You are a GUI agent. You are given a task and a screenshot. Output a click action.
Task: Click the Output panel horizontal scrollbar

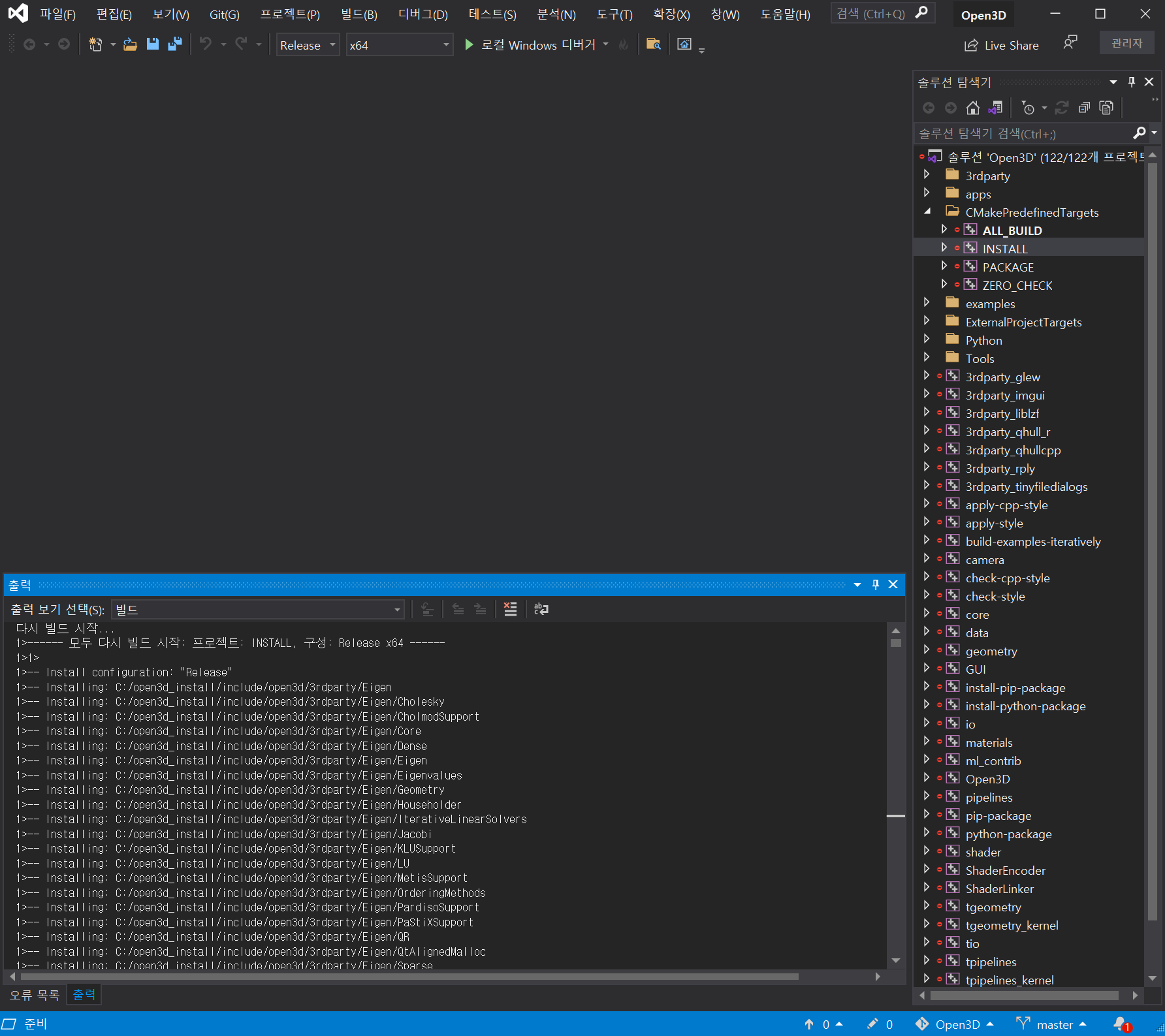click(409, 977)
